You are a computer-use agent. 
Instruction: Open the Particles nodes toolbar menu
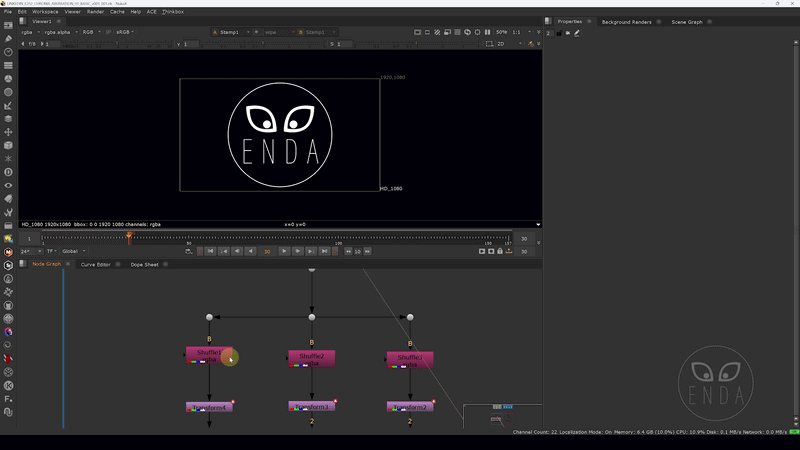point(8,159)
